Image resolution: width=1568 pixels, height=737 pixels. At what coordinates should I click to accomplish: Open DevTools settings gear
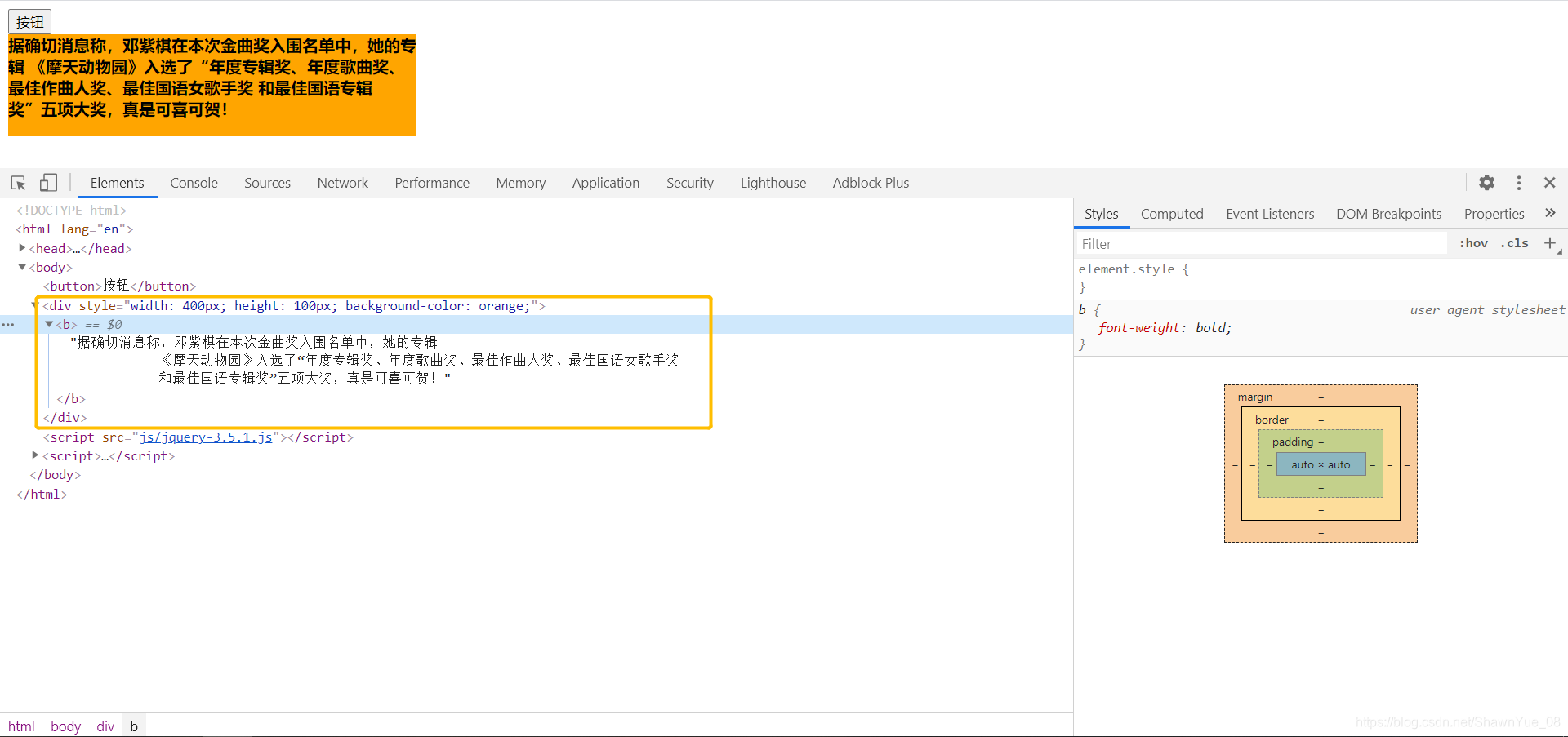click(x=1487, y=183)
